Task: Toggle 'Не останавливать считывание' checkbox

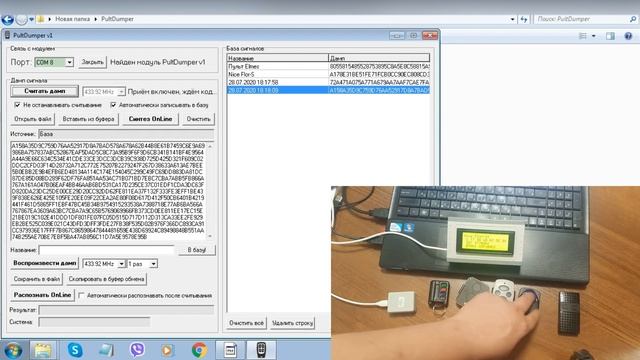Action: (x=17, y=105)
